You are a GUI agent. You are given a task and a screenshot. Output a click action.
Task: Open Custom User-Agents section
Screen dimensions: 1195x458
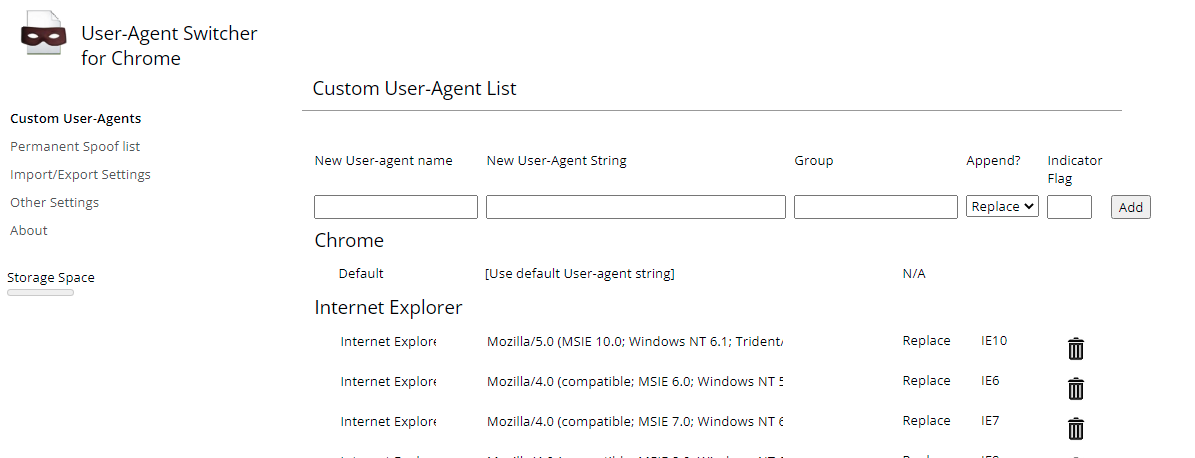point(75,119)
